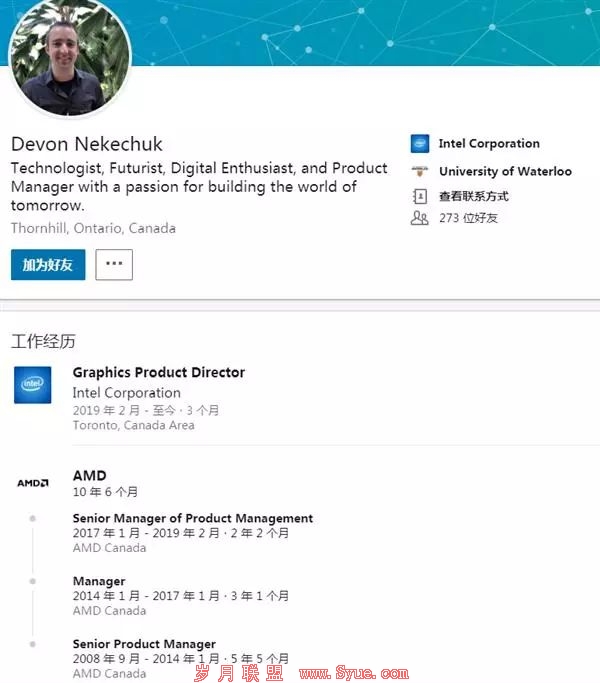Click the name Devon Nekechuk
The height and width of the screenshot is (683, 600).
87,144
